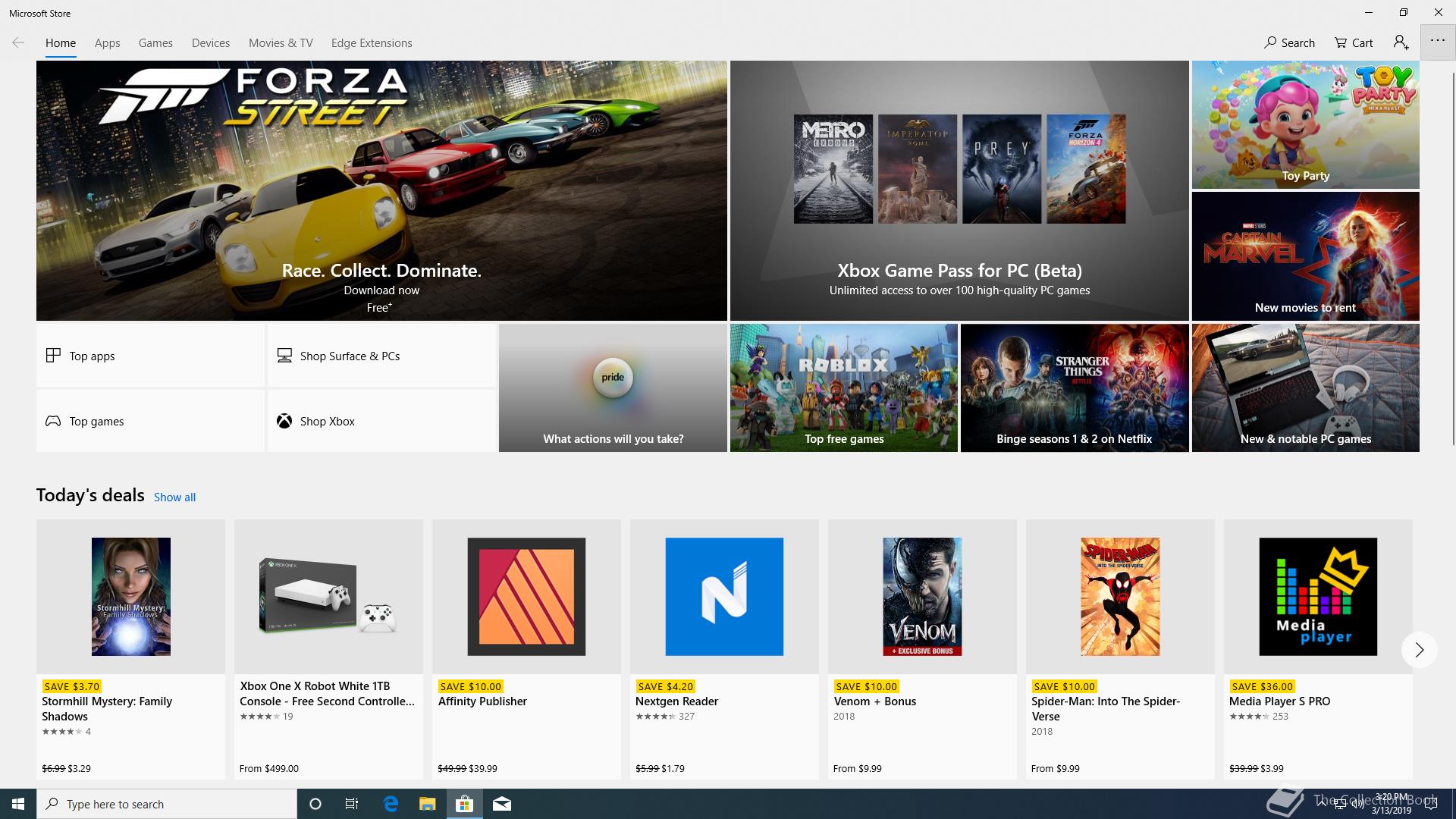
Task: Open the Forza Street banner
Action: (381, 190)
